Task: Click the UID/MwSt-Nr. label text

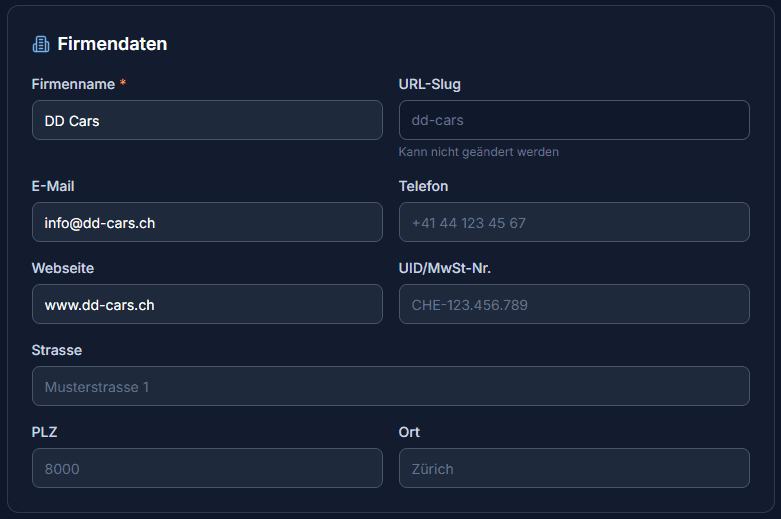Action: point(445,268)
